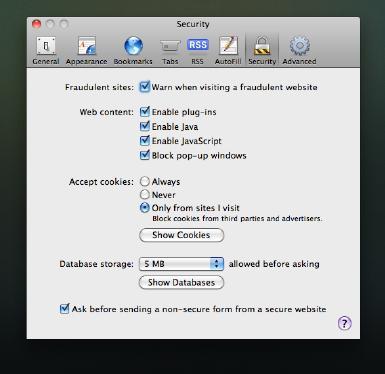The image size is (385, 374).
Task: Click the Fraudulent sites label
Action: tap(99, 87)
